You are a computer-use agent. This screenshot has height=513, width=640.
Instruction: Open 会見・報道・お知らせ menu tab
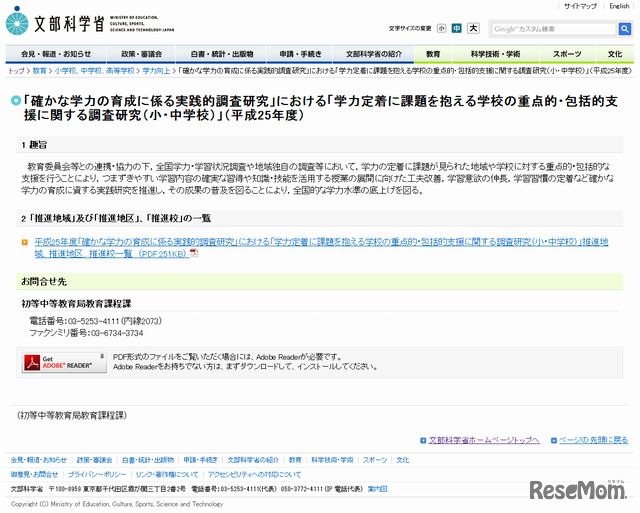[56, 54]
